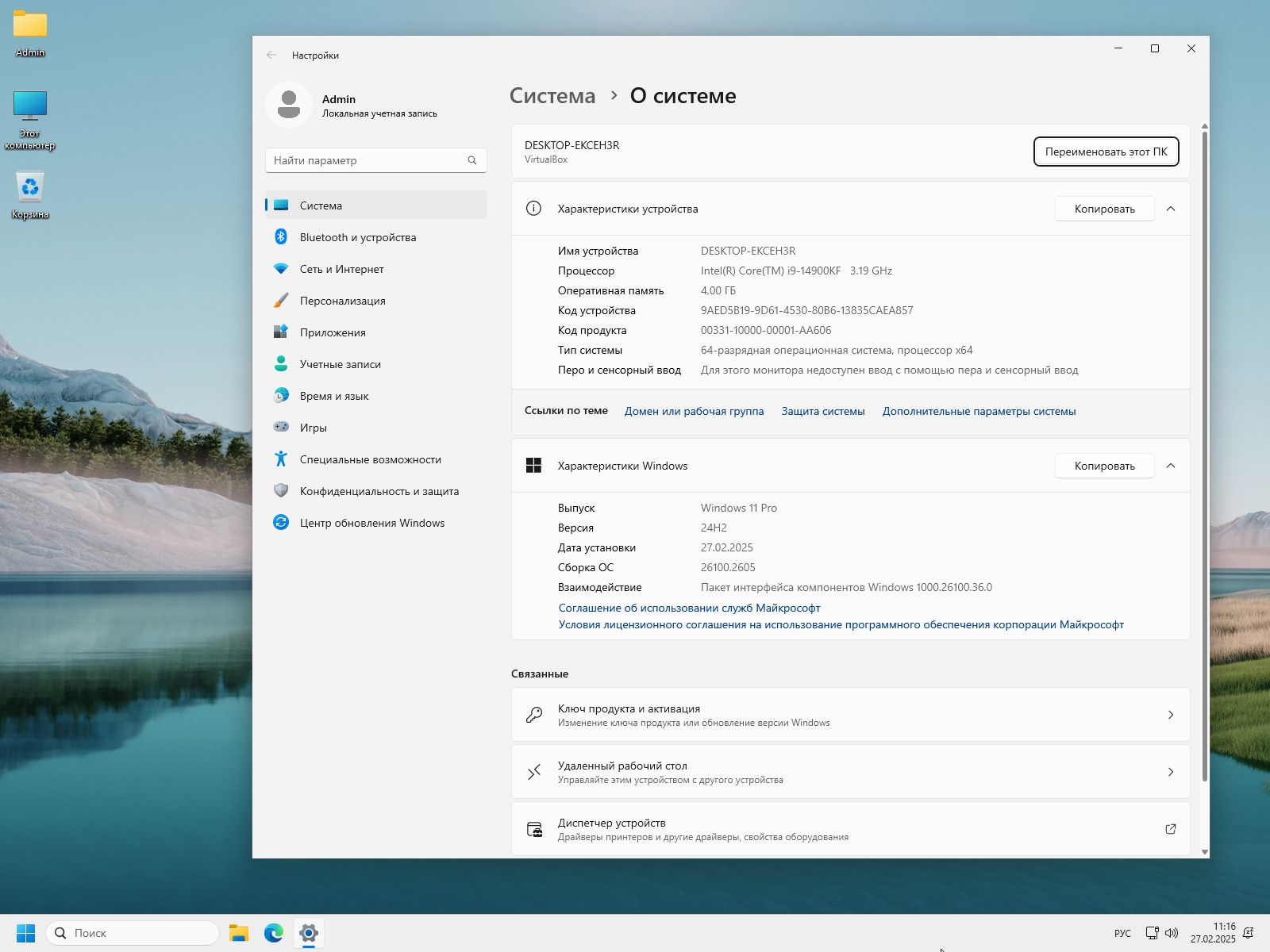This screenshot has width=1270, height=952.
Task: Click the Сеть и Интернет Wi-Fi icon
Action: point(281,269)
